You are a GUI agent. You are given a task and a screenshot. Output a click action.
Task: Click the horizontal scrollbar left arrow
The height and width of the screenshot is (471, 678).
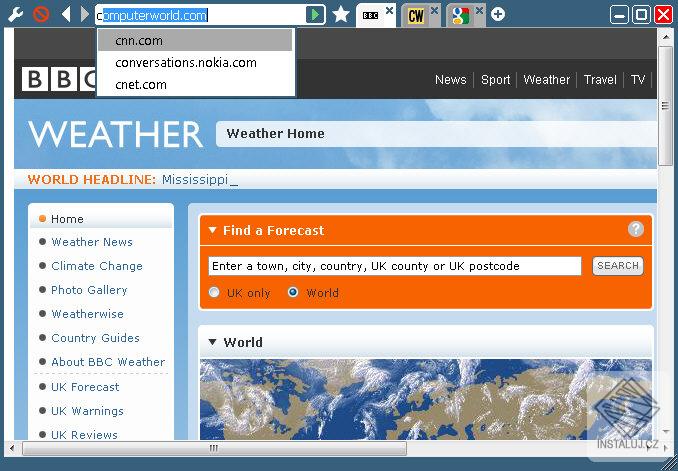[12, 448]
